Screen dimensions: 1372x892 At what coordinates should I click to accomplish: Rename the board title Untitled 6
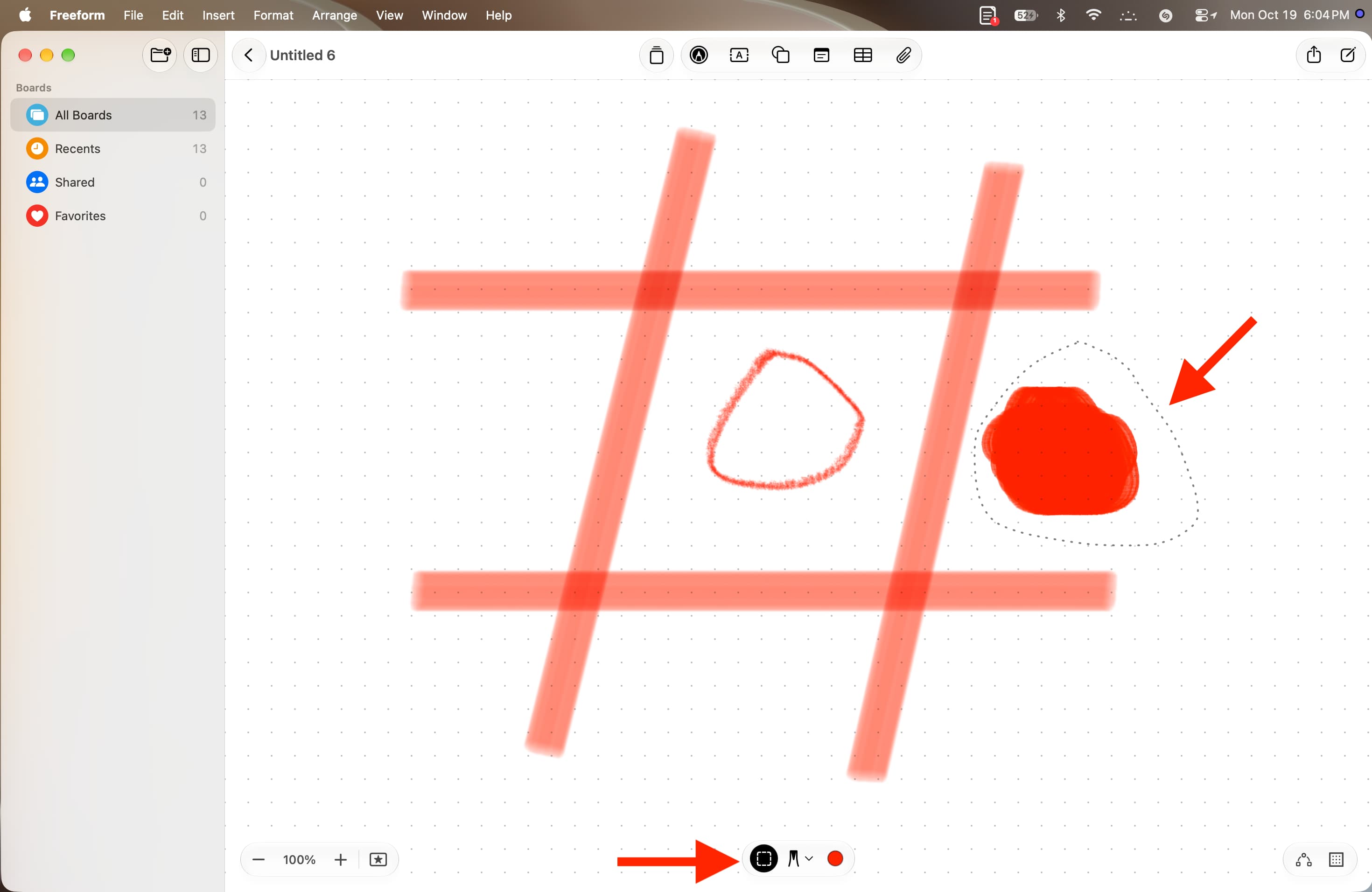click(x=303, y=56)
